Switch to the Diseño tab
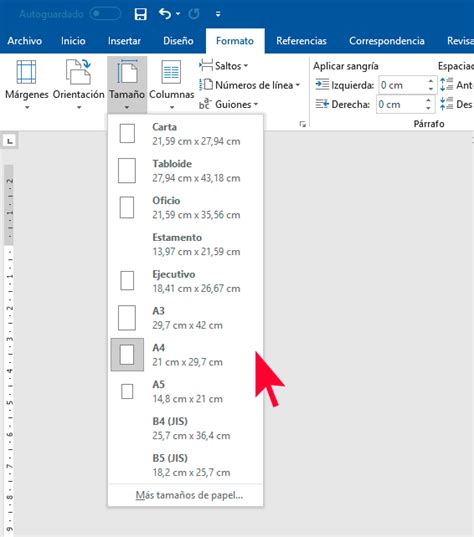Screen dimensions: 474x537 178,41
